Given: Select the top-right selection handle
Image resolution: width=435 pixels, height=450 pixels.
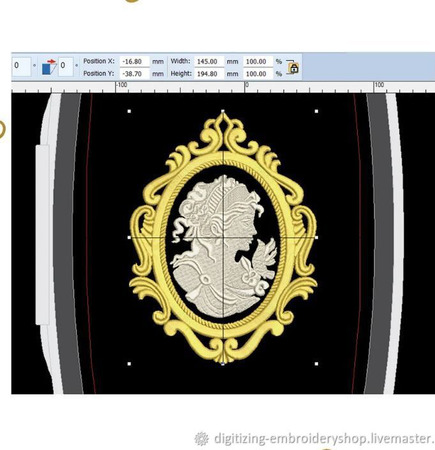Looking at the screenshot, I should (x=316, y=111).
